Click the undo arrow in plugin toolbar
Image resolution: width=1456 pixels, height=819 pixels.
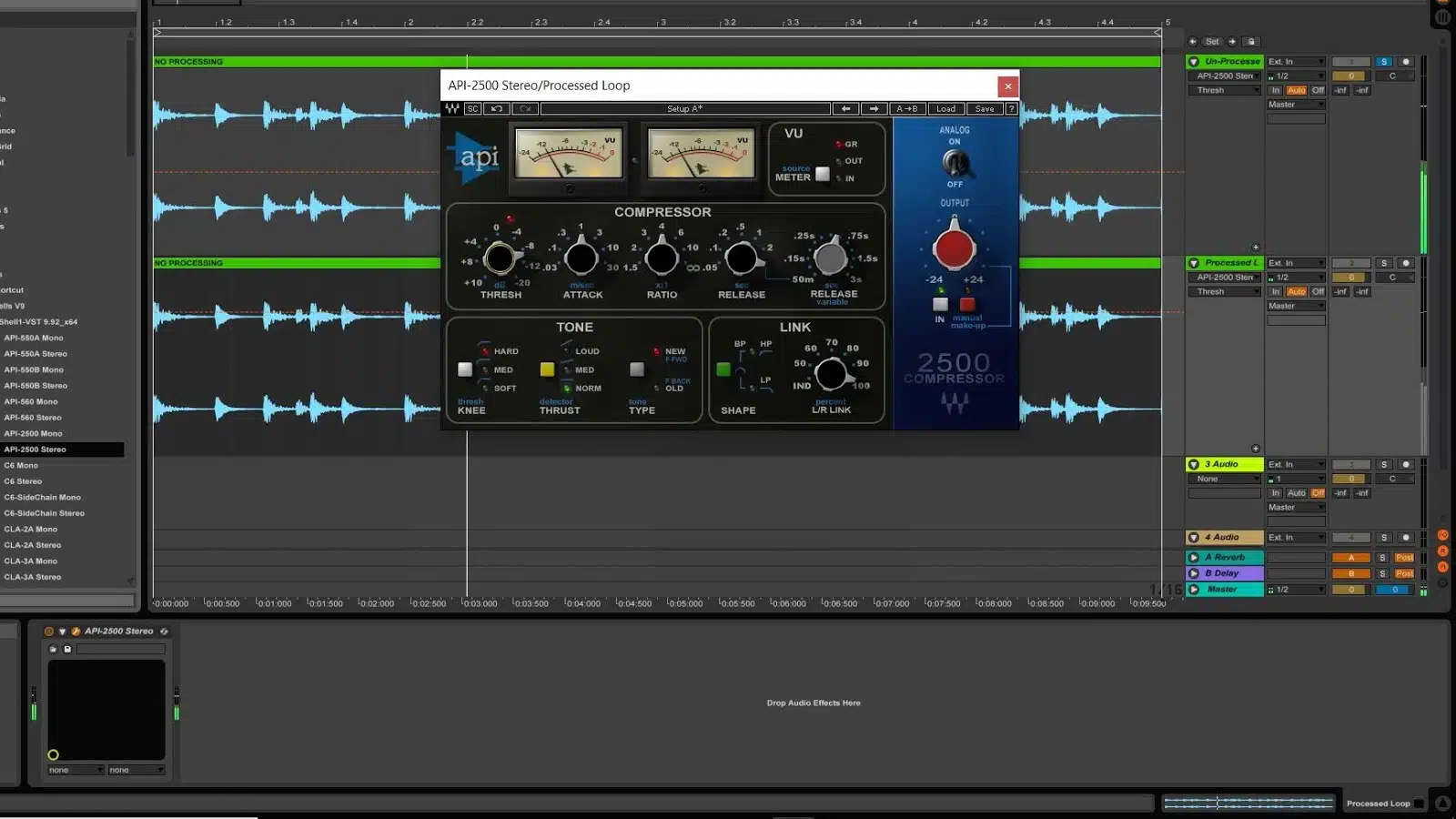497,108
